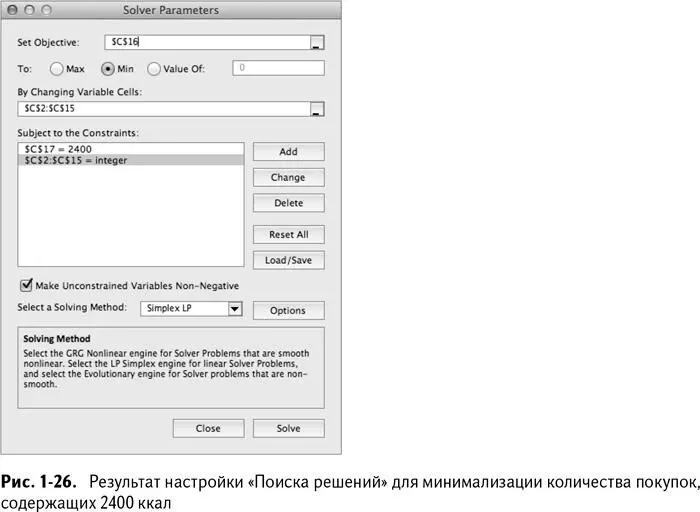Click the variable cells range selector icon

[x=317, y=109]
